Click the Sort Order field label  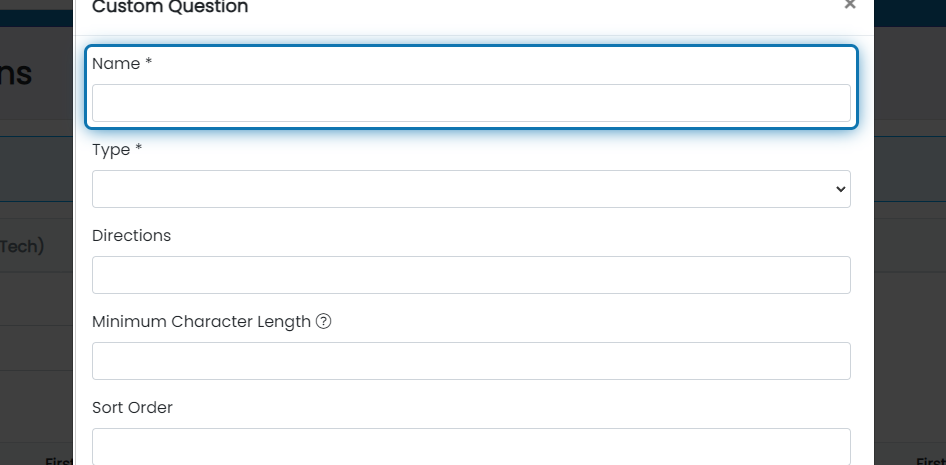point(132,408)
